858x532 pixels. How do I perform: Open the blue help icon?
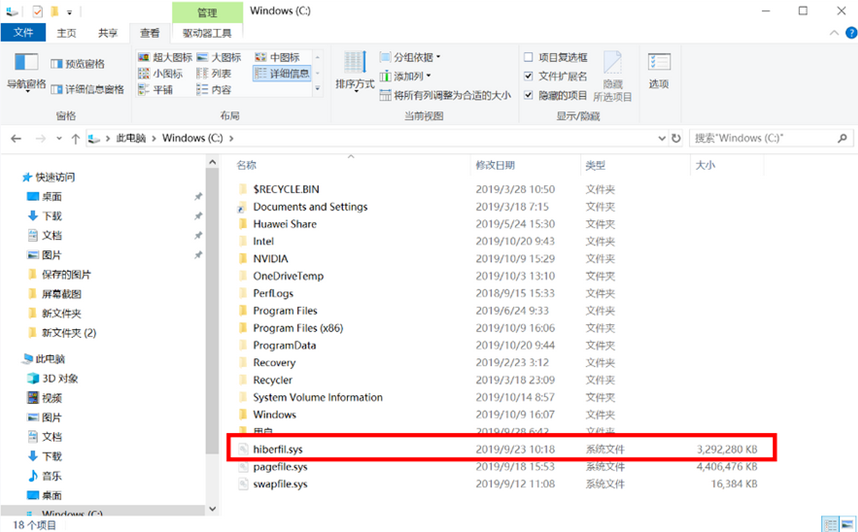(851, 33)
